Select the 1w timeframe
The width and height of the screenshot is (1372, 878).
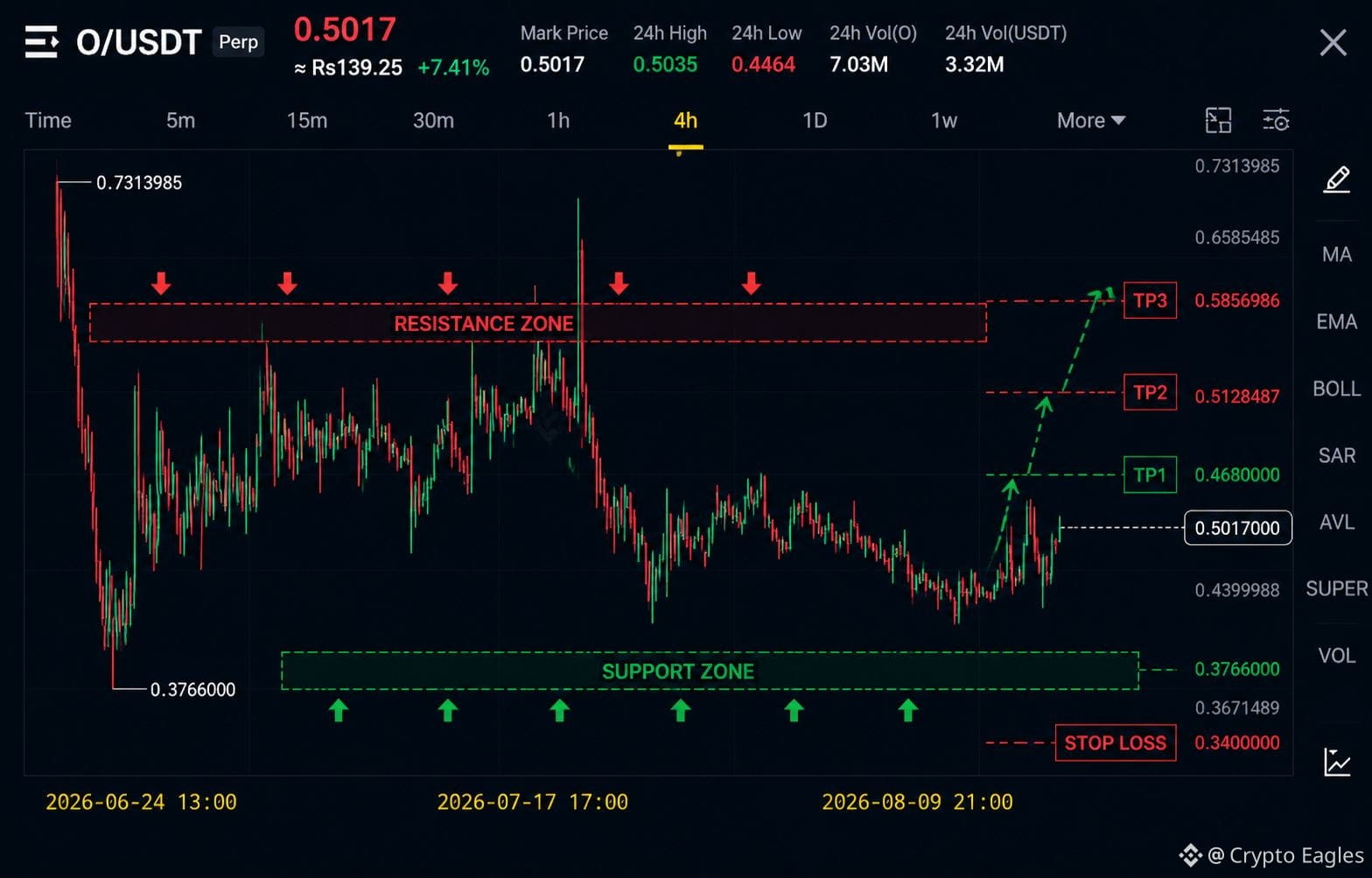click(x=943, y=121)
